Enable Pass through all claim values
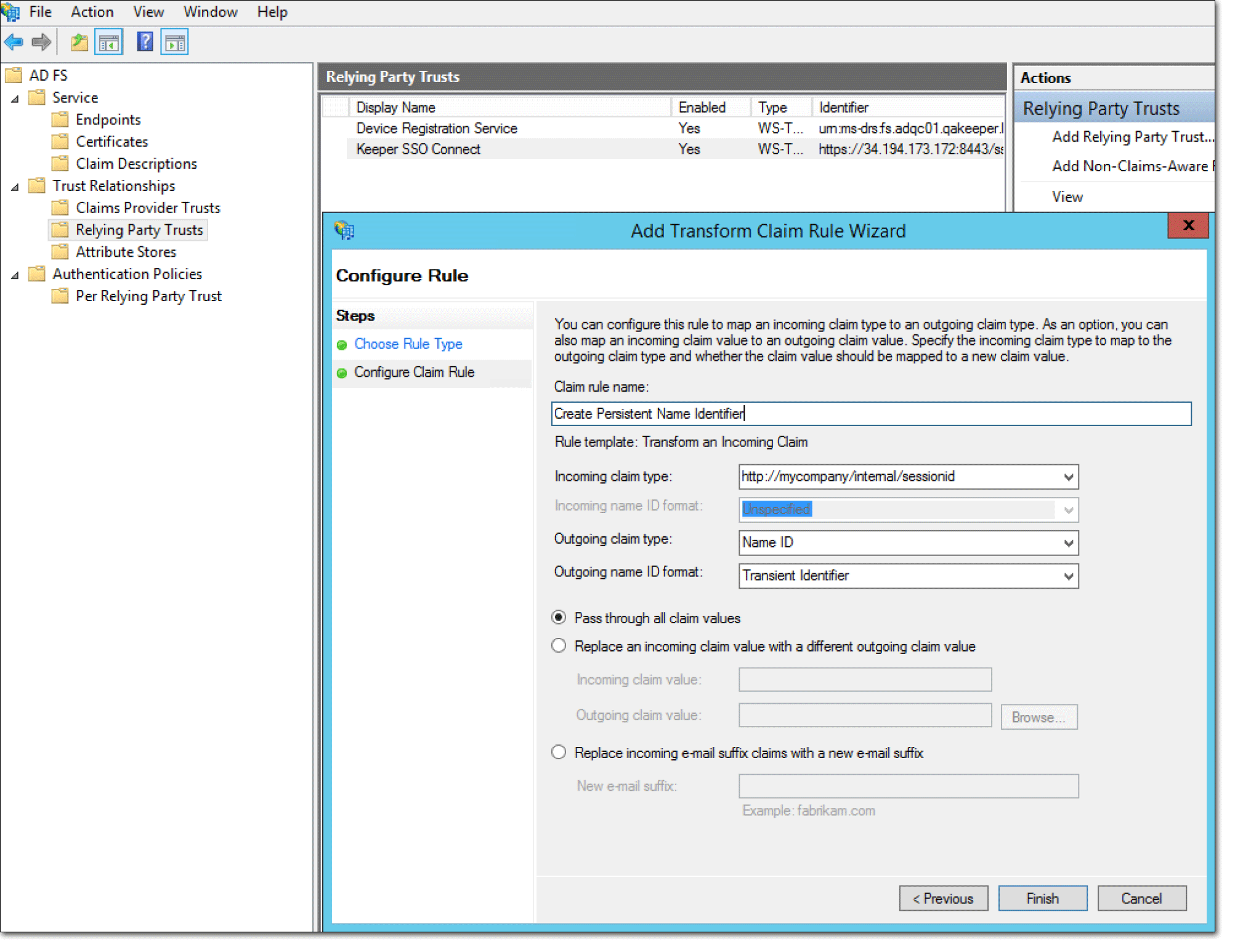This screenshot has width=1235, height=952. (558, 618)
